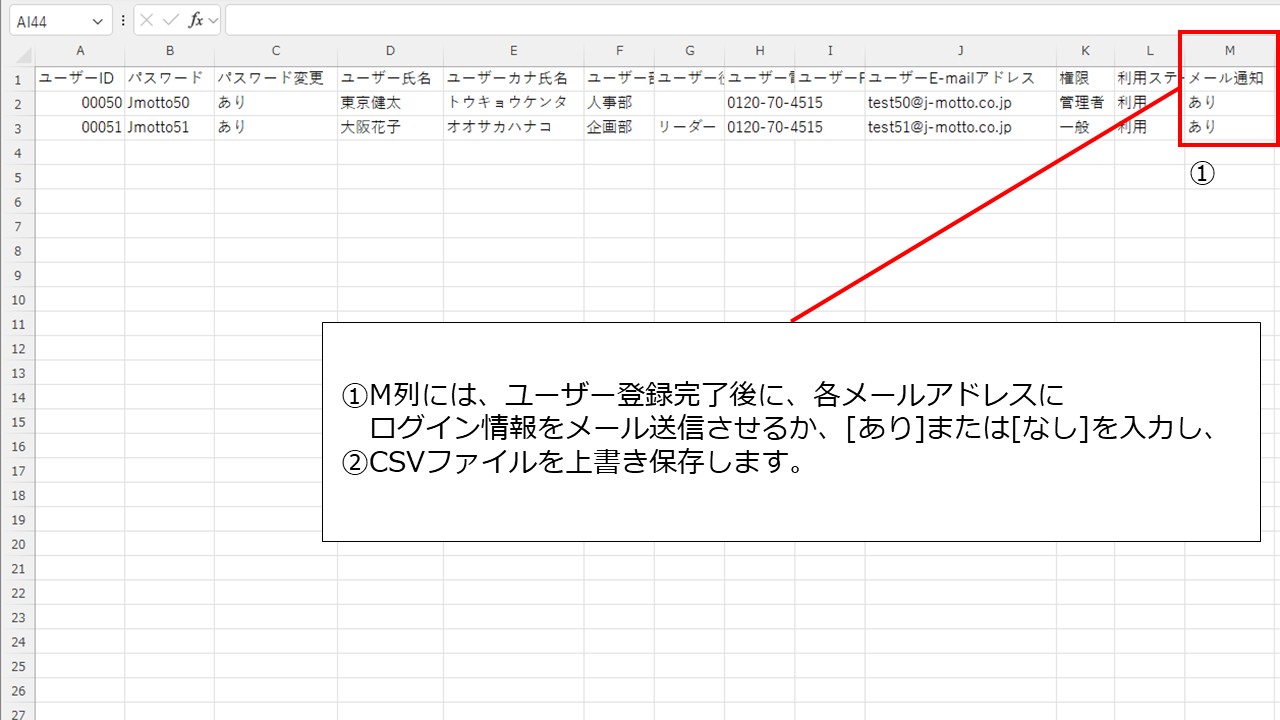Image resolution: width=1280 pixels, height=720 pixels.
Task: Click cell with user ID 00051
Action: 80,127
